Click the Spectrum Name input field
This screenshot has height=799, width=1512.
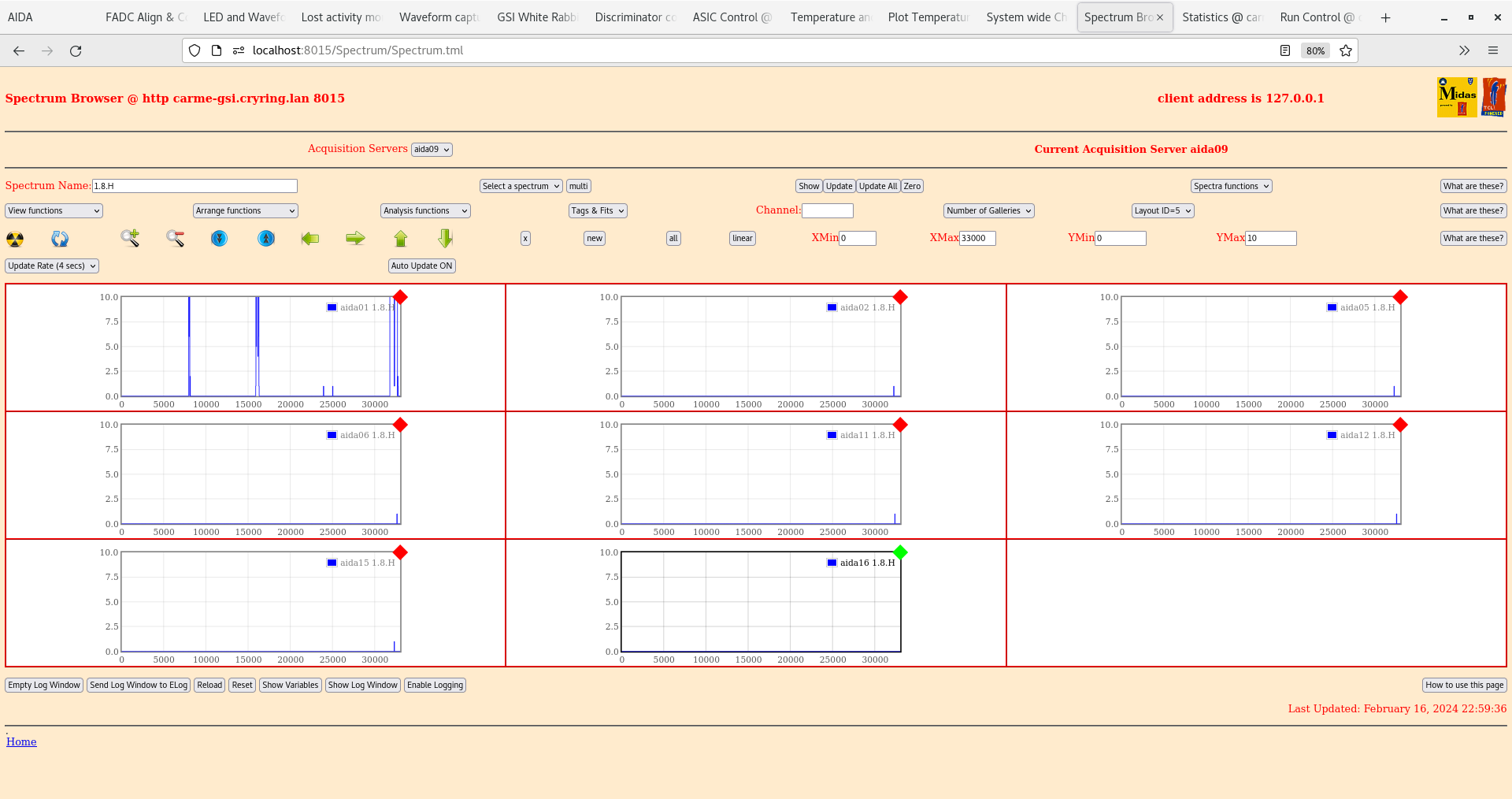pyautogui.click(x=195, y=187)
